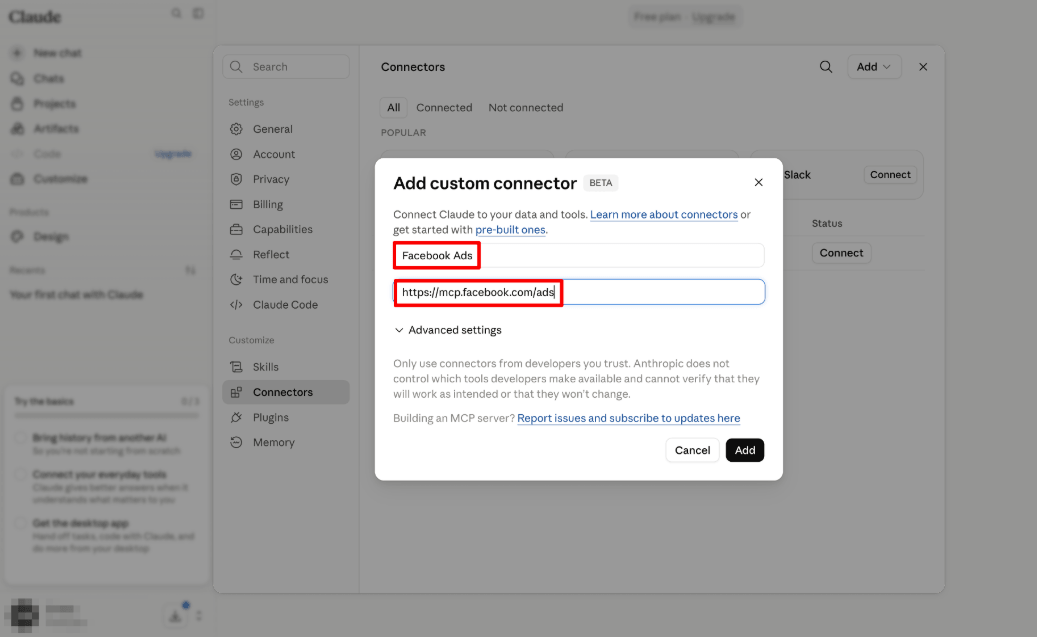Click the settings Search field

(x=286, y=67)
